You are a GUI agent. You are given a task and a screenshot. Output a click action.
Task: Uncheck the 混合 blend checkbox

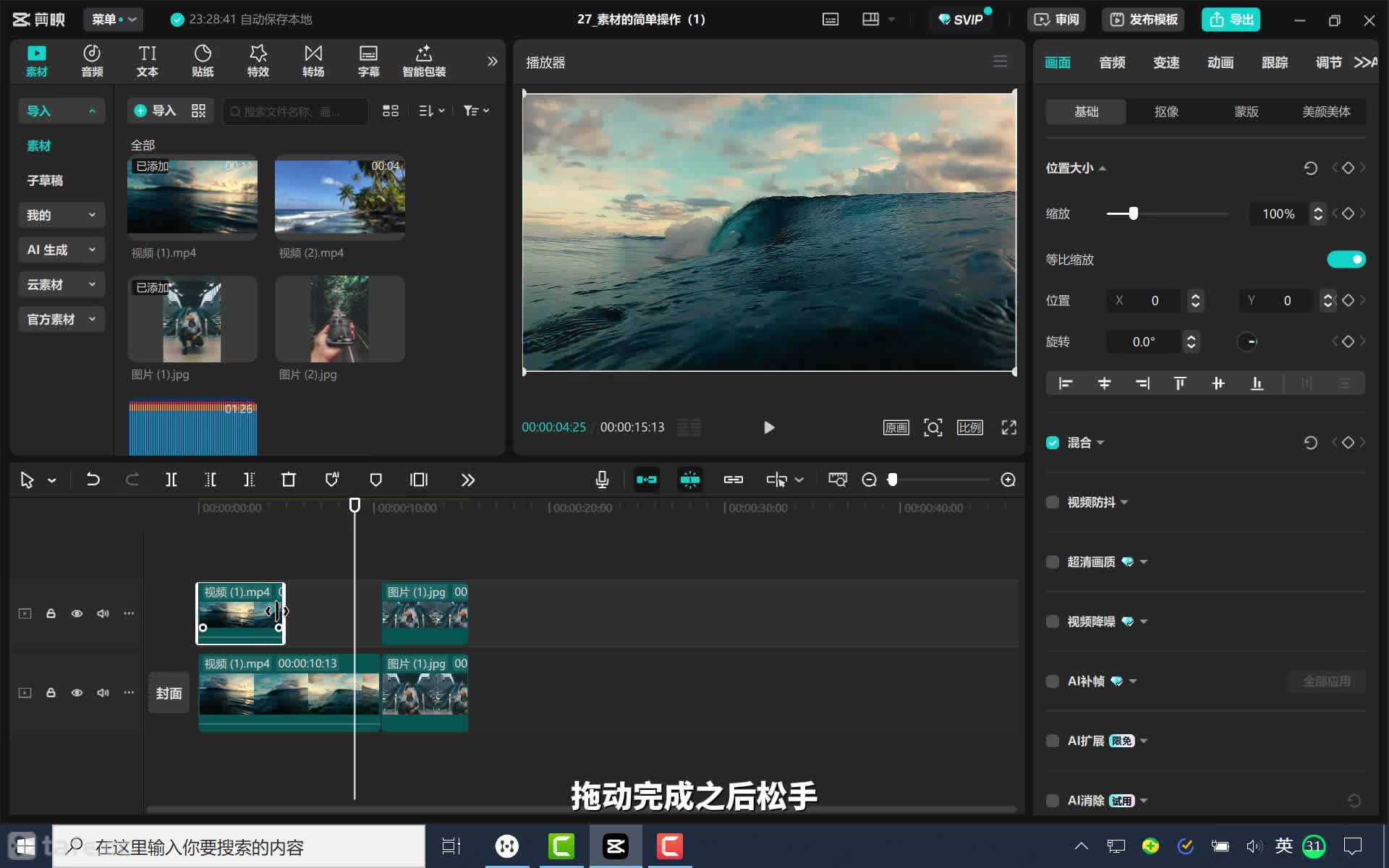coord(1053,443)
